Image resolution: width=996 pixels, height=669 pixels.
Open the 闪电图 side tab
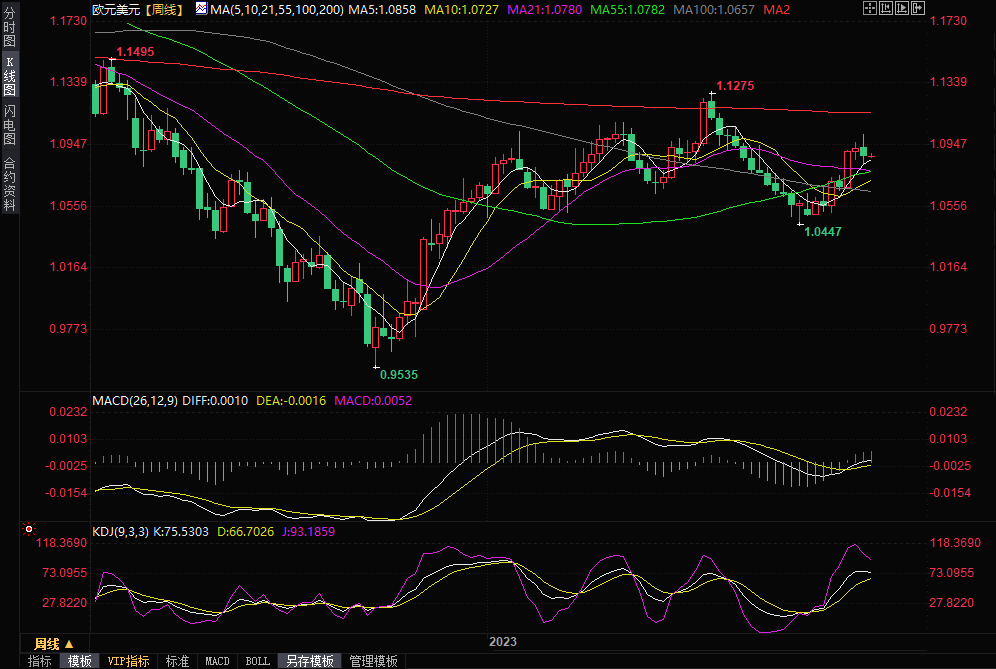[9, 125]
